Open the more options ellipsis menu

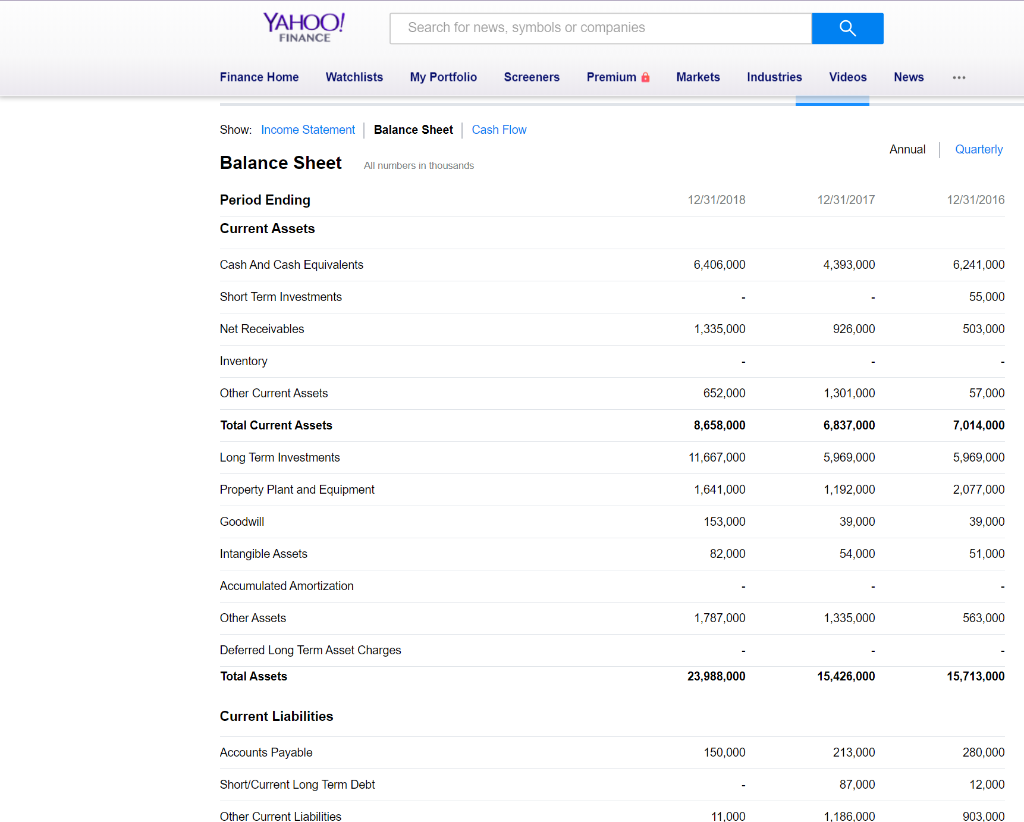(959, 77)
